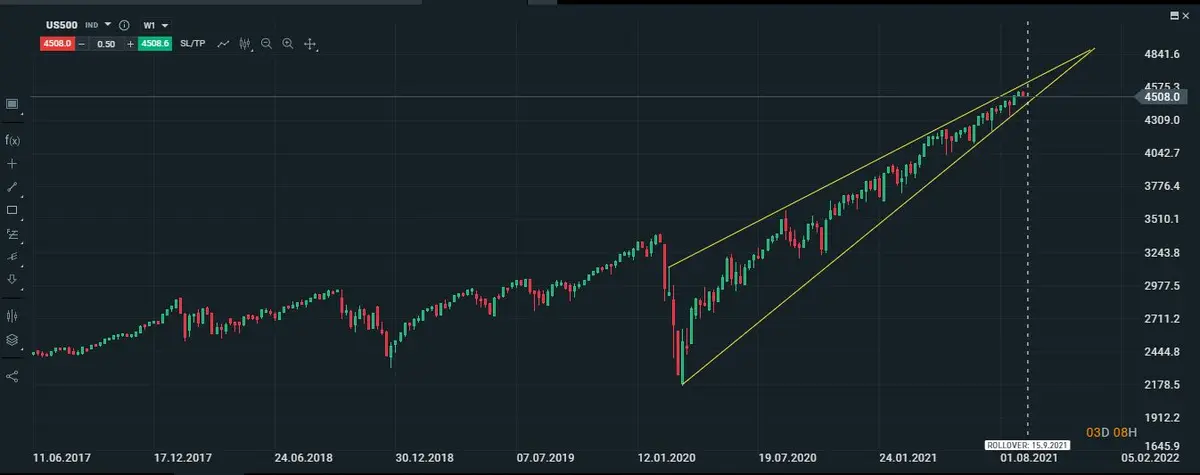Select the rectangle shape tool
The width and height of the screenshot is (1200, 475).
tap(12, 210)
